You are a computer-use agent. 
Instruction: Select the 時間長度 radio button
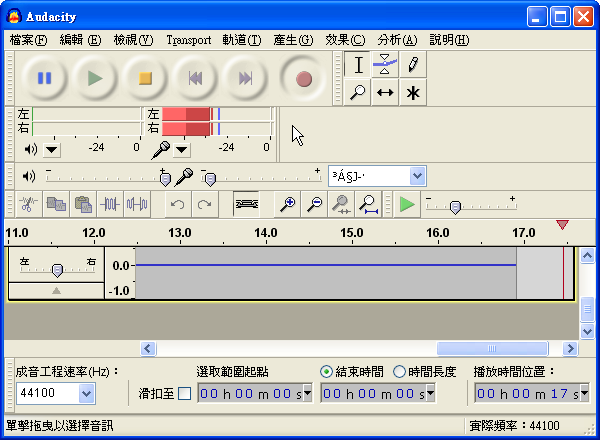pos(399,372)
